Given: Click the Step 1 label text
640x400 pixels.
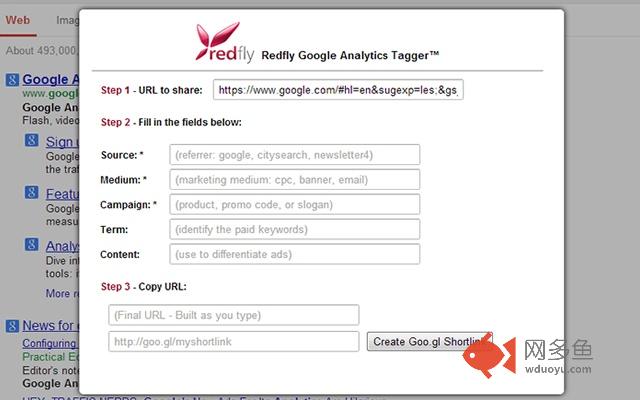Looking at the screenshot, I should (151, 90).
